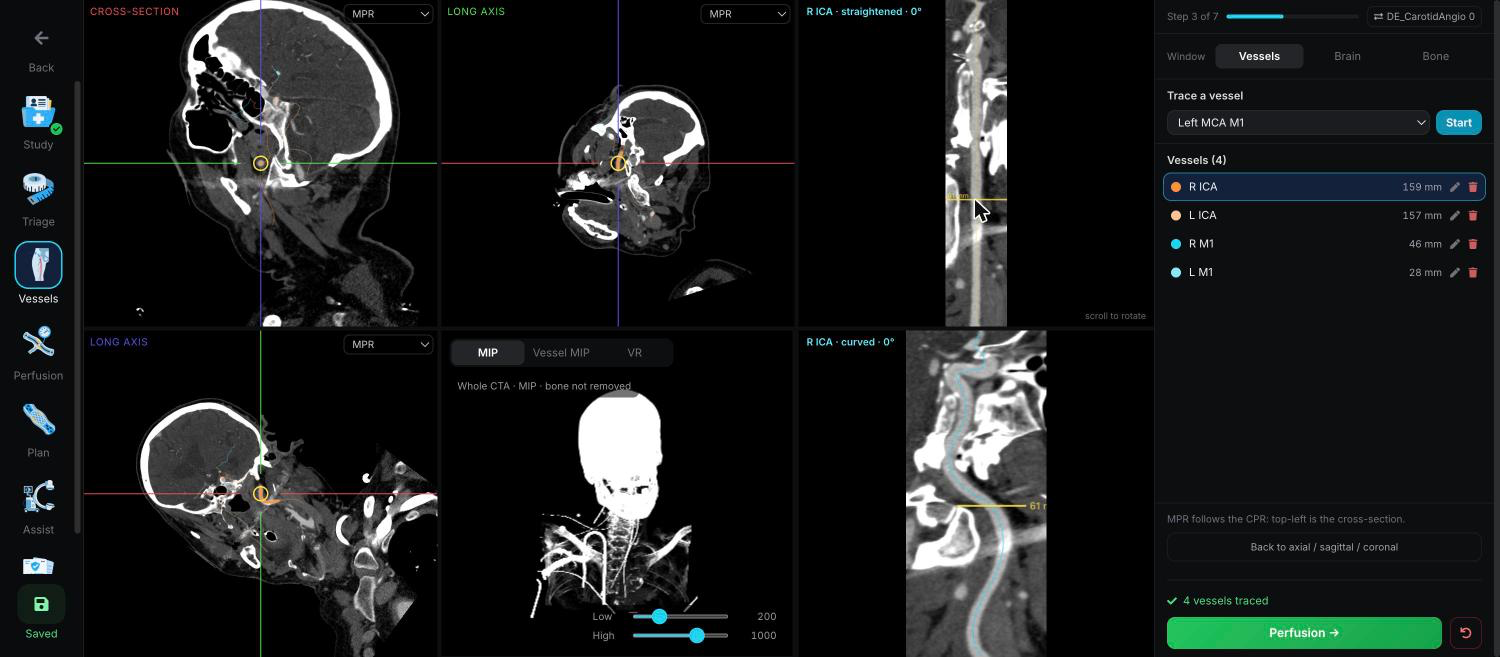Image resolution: width=1500 pixels, height=657 pixels.
Task: Open cross-section view MPR dropdown
Action: coord(389,14)
